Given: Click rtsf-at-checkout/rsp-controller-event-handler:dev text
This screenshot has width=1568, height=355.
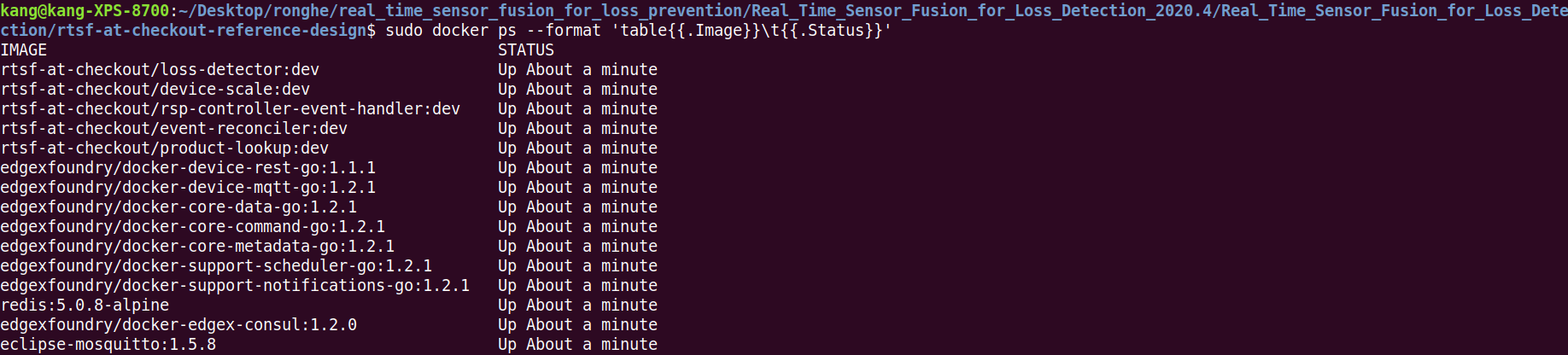Looking at the screenshot, I should (231, 109).
